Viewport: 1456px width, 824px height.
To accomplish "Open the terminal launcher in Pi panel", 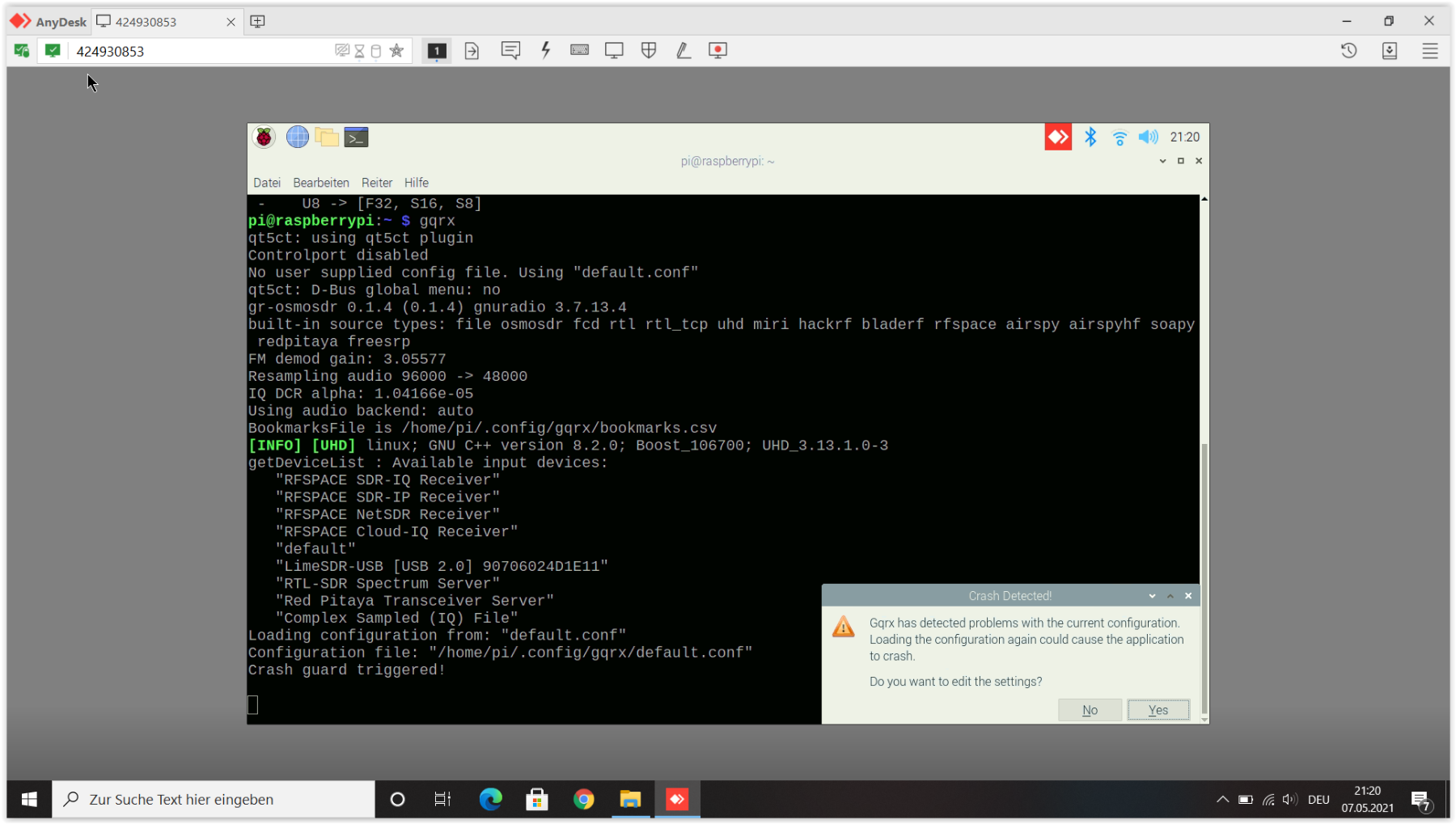I will [357, 137].
